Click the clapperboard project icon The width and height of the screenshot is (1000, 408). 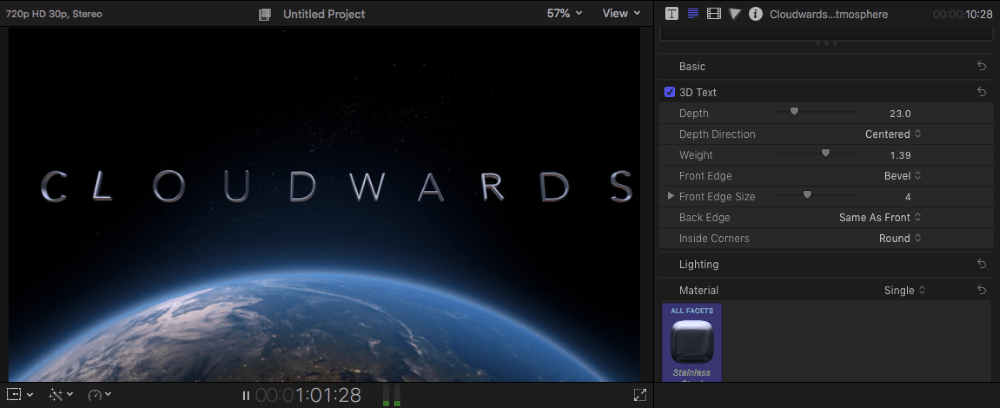(265, 14)
